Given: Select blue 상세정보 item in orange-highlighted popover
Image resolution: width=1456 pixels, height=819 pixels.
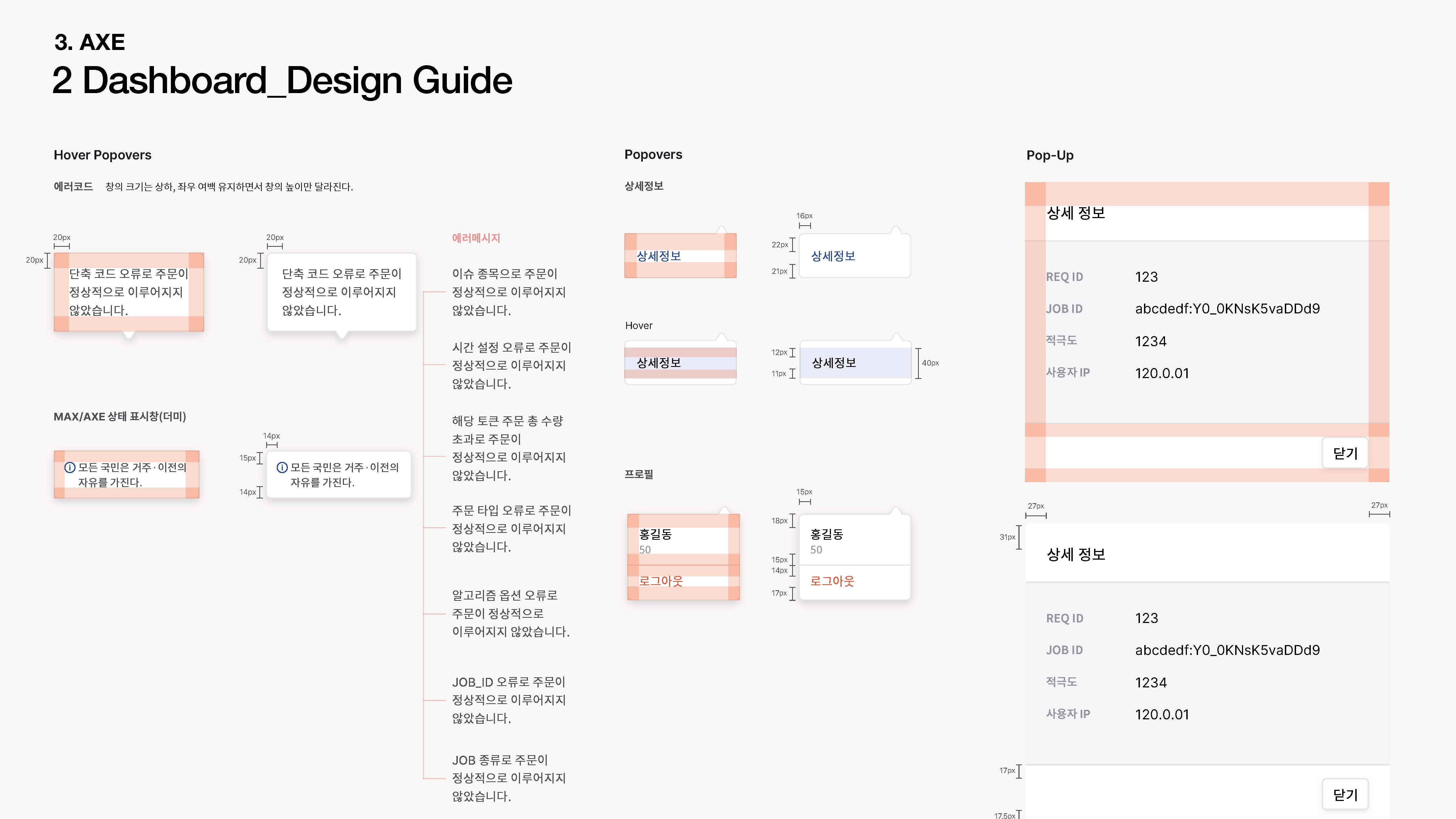Looking at the screenshot, I should point(658,256).
